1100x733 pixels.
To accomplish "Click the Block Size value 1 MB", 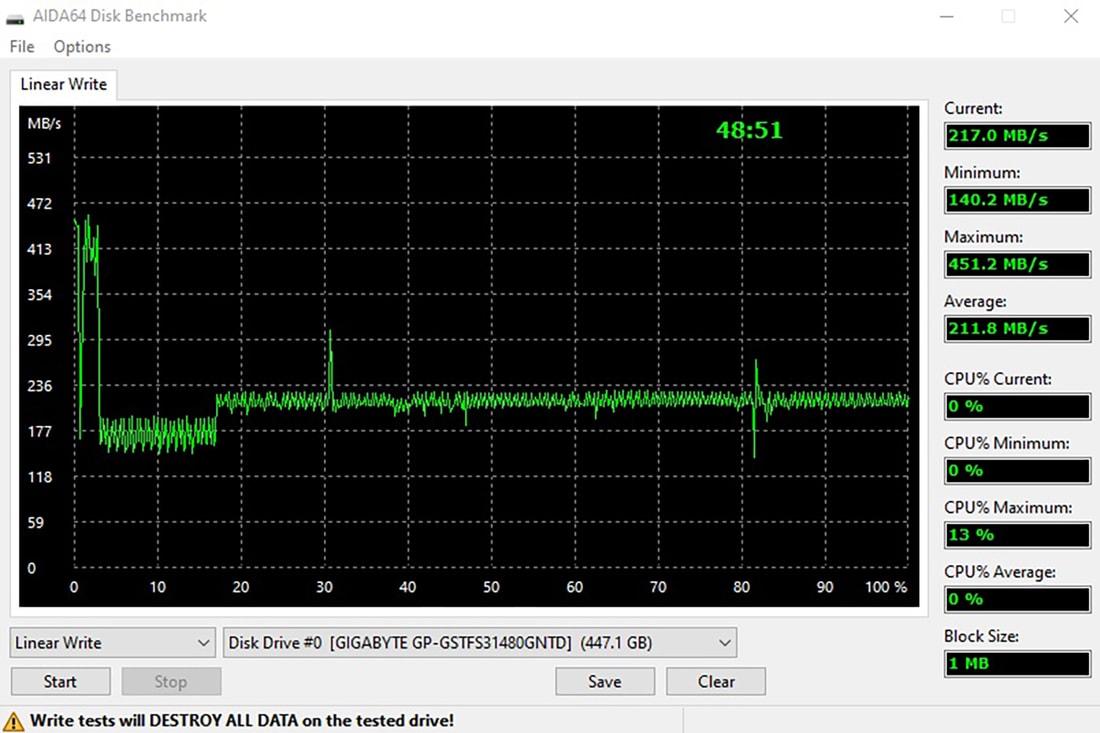I will pyautogui.click(x=1017, y=663).
